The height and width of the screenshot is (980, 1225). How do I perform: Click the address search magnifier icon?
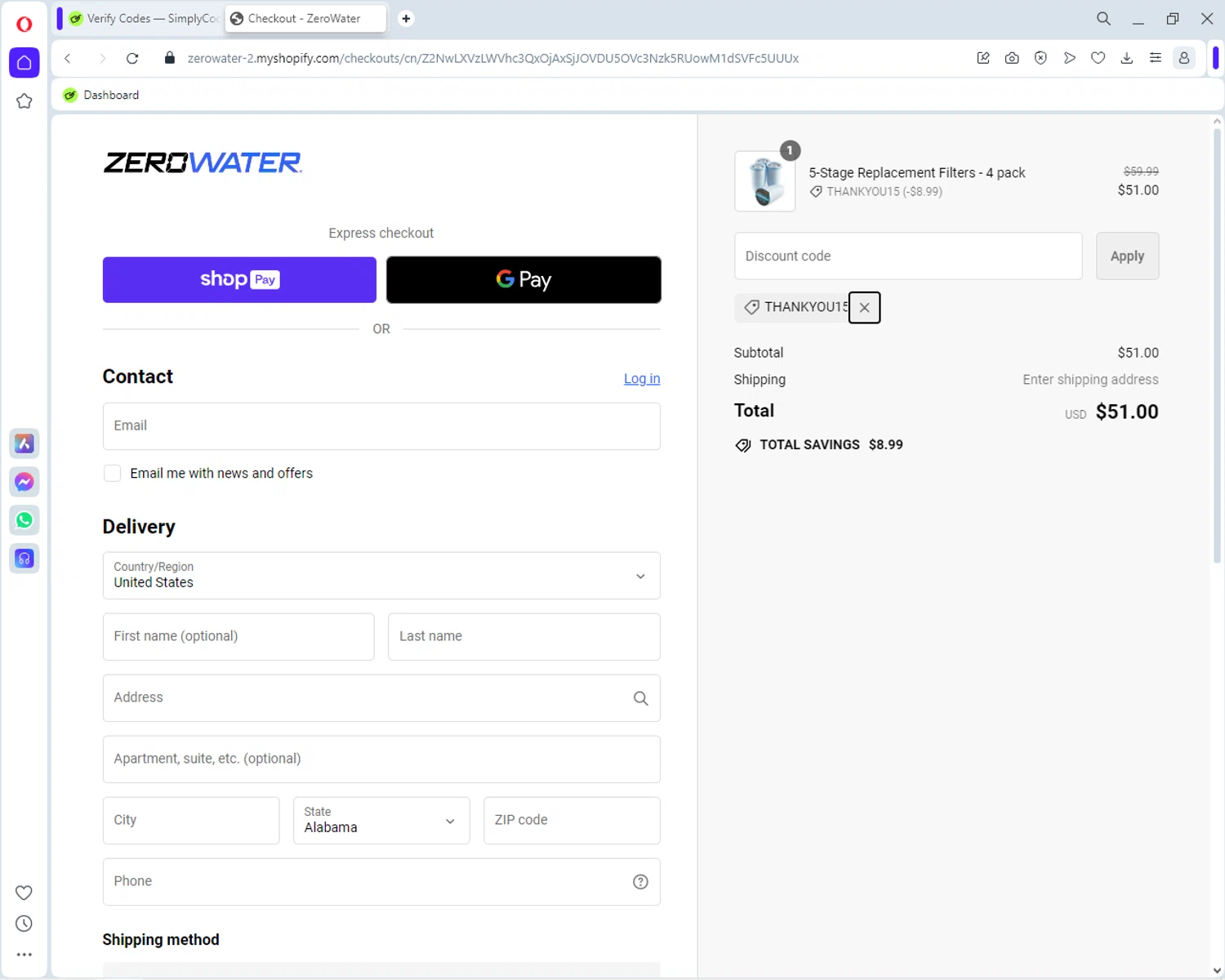pos(640,698)
